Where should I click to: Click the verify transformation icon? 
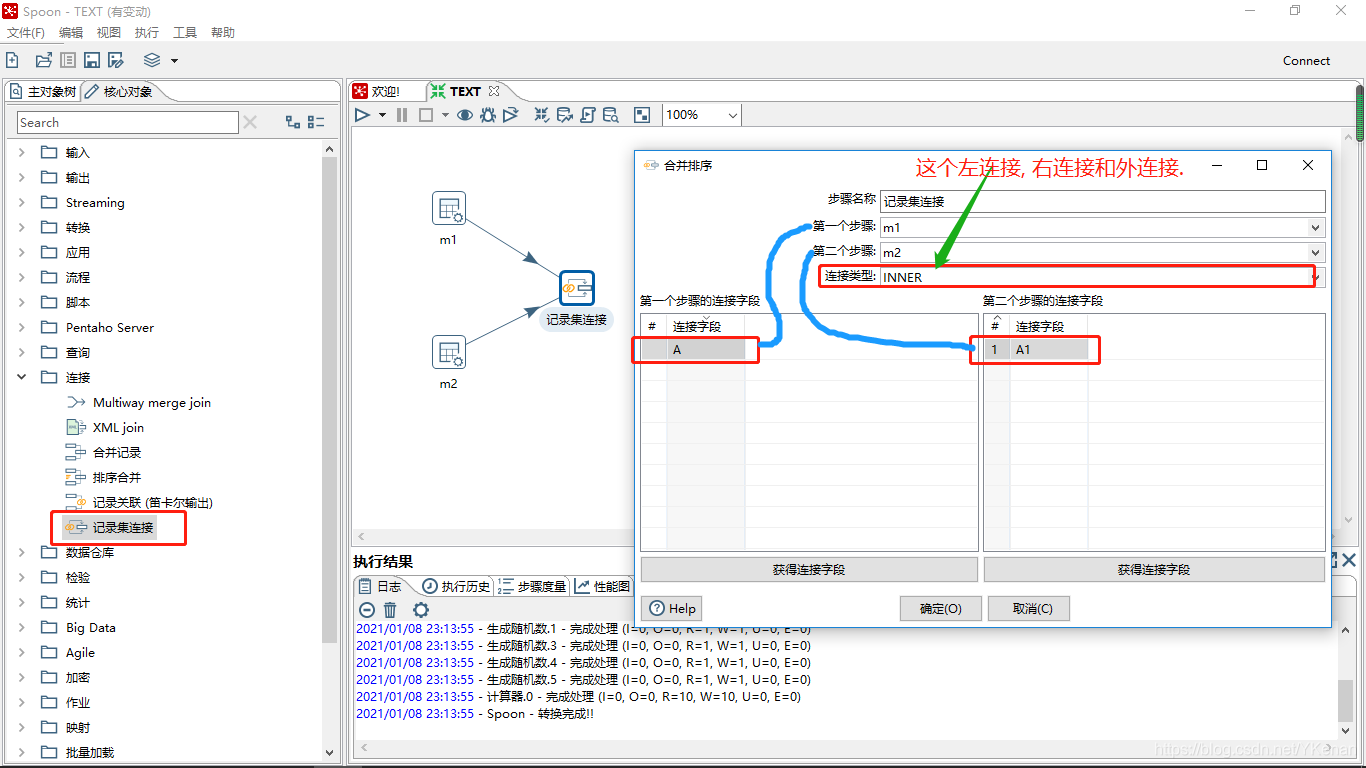(541, 115)
